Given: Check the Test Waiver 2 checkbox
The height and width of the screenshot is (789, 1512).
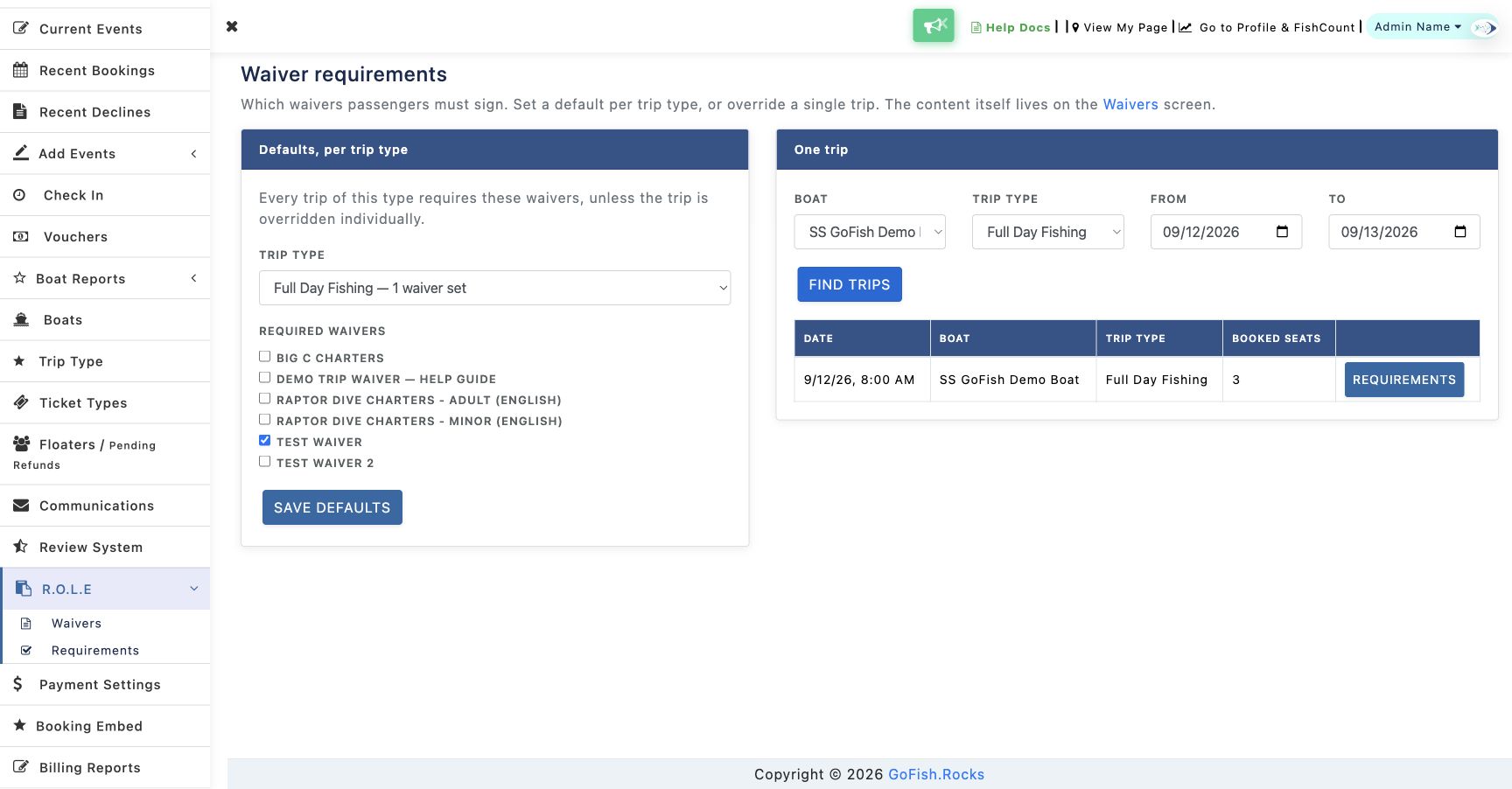Looking at the screenshot, I should tap(264, 462).
